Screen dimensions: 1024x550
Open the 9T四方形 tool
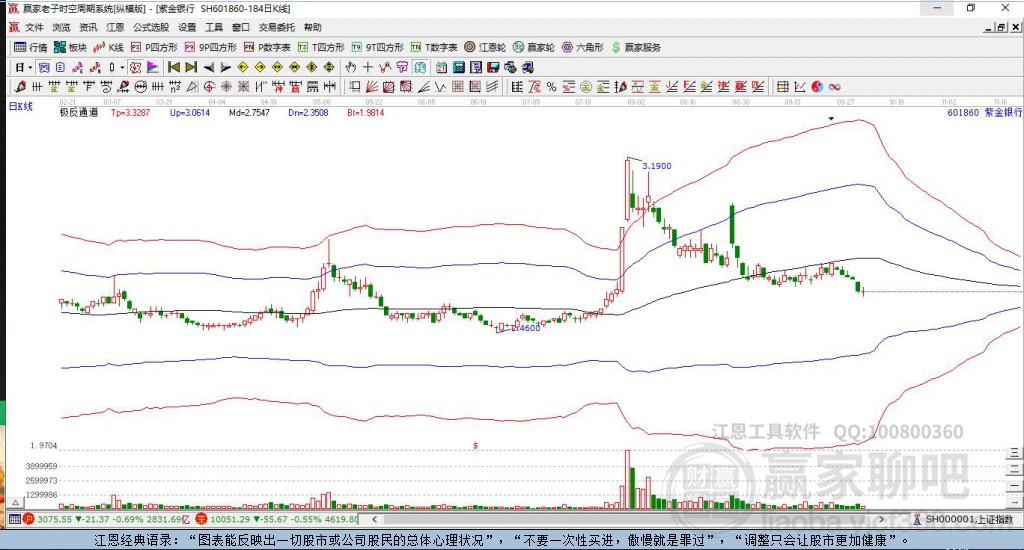pyautogui.click(x=377, y=47)
